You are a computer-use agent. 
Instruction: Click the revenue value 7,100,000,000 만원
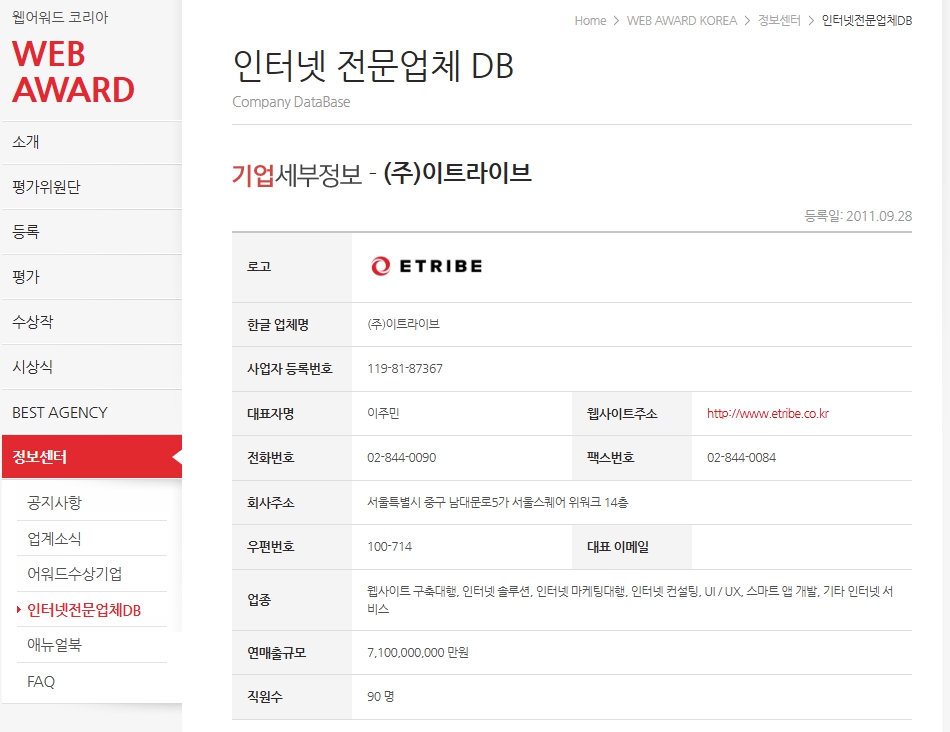(x=417, y=653)
